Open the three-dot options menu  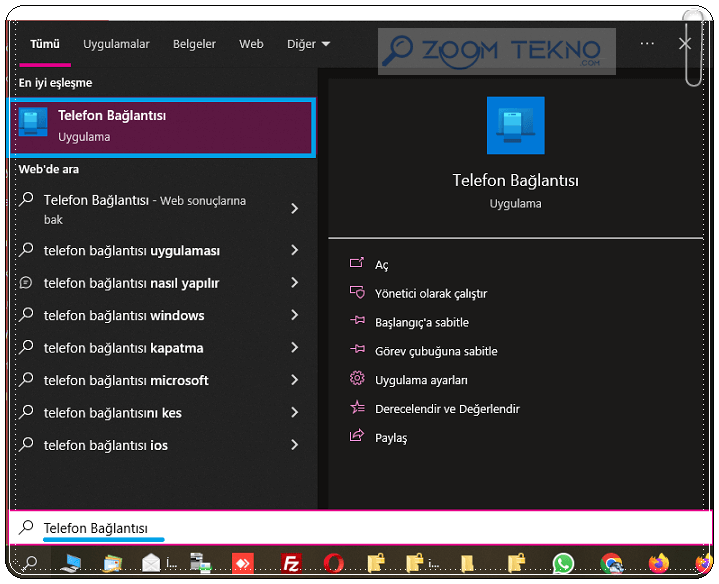click(647, 44)
